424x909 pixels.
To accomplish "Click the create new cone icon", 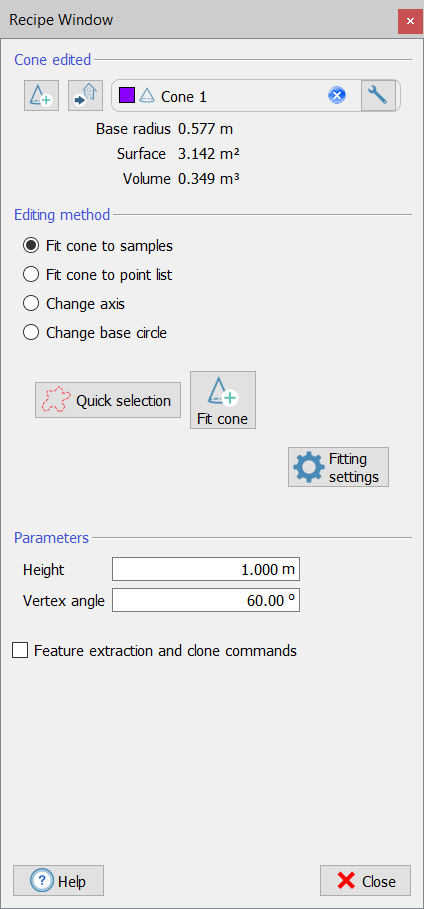I will [x=41, y=95].
